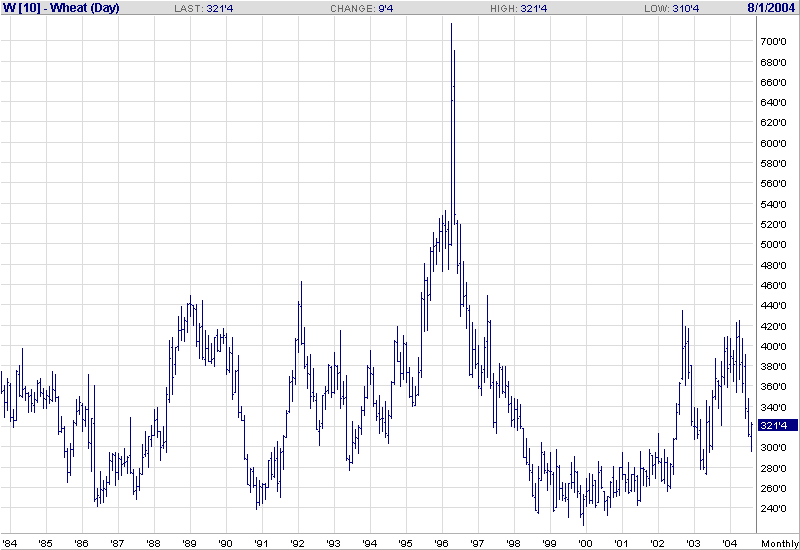
Task: Click the 480'0 price axis label
Action: (x=773, y=265)
